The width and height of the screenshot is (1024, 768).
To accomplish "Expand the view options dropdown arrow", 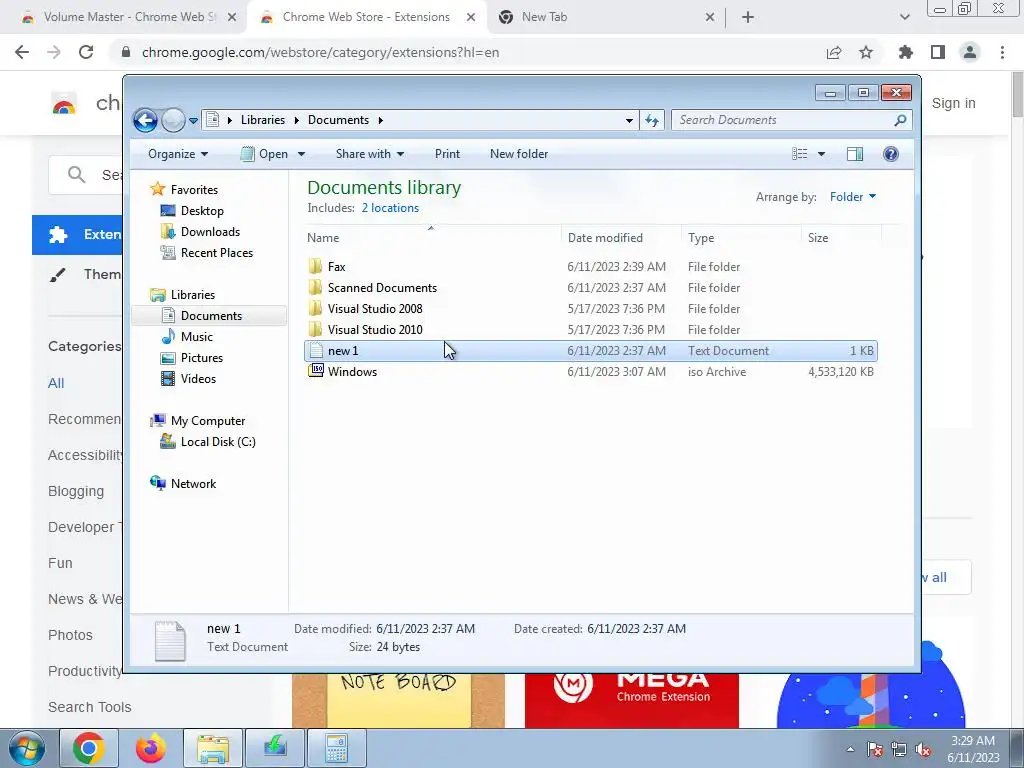I will (821, 154).
